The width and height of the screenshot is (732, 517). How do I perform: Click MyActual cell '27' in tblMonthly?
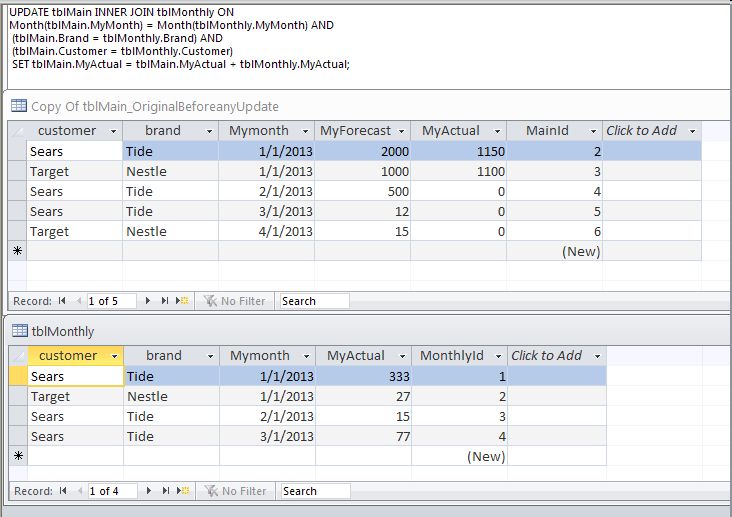(x=363, y=396)
